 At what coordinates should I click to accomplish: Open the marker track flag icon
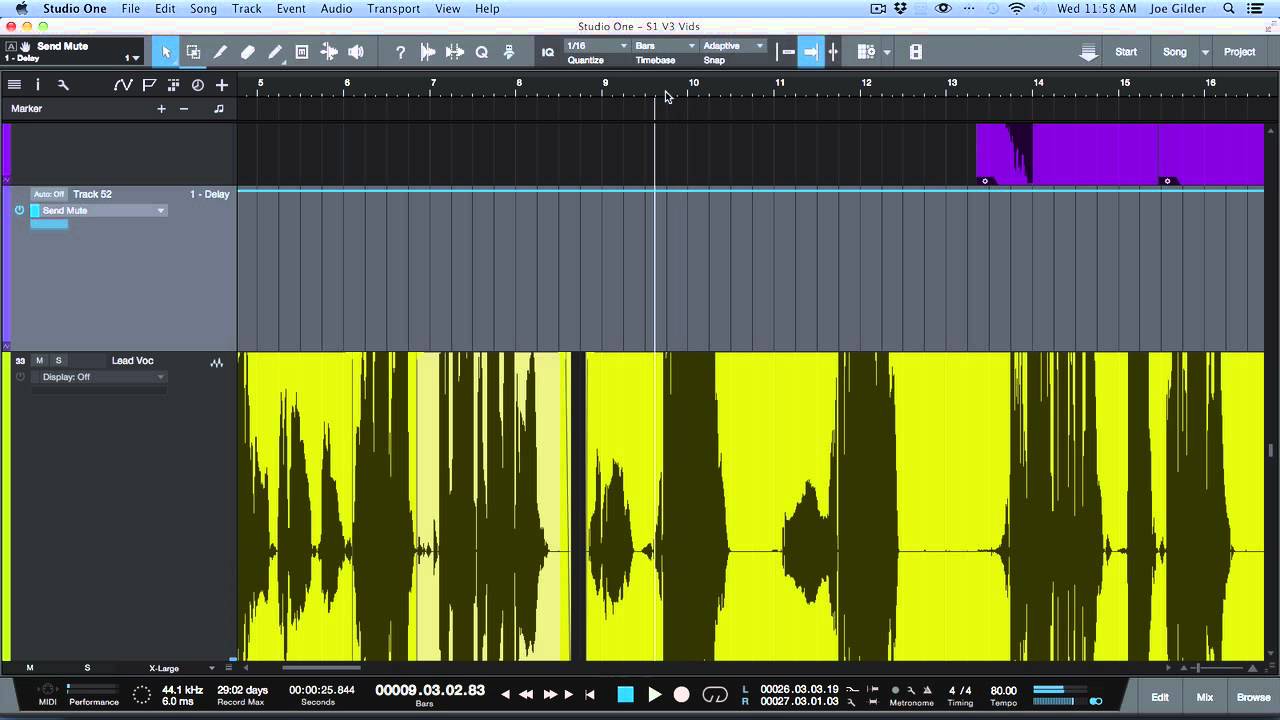[149, 85]
